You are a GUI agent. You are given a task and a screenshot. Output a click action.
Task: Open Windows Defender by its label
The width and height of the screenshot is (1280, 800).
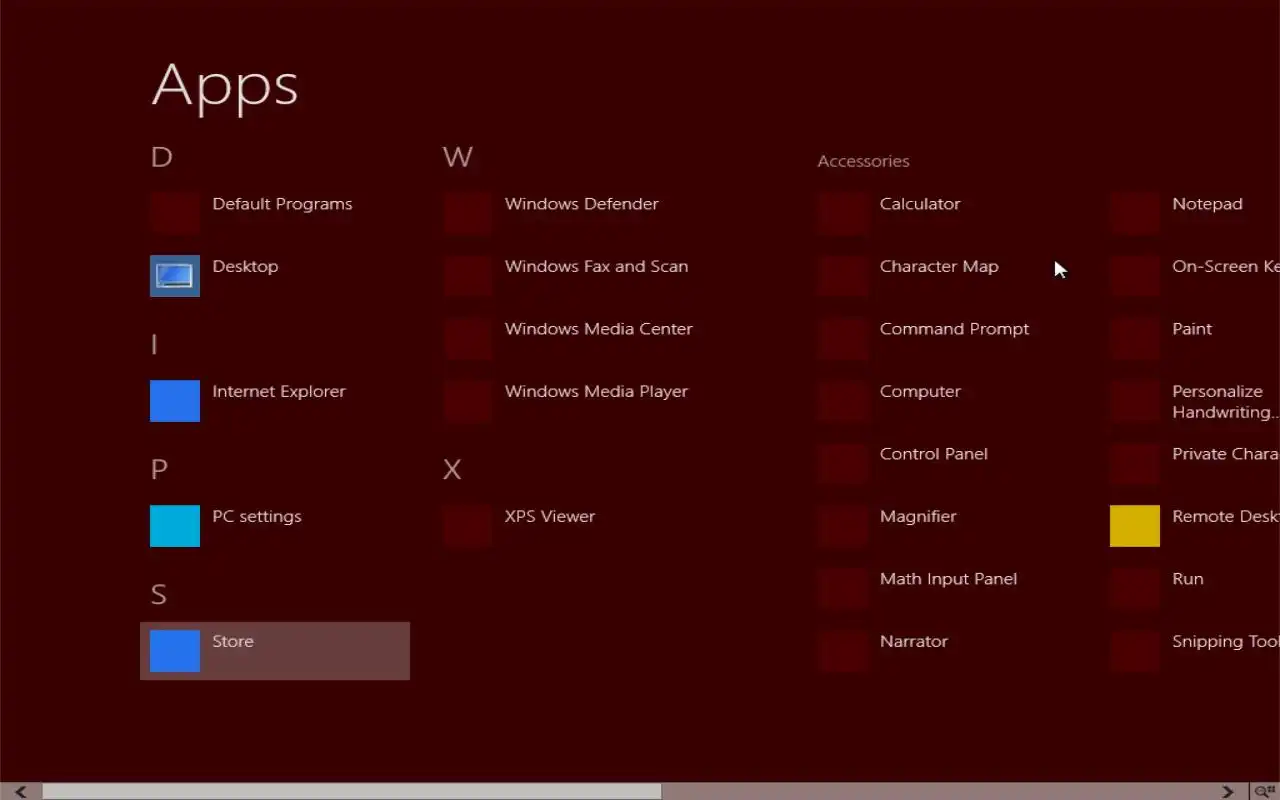coord(582,204)
